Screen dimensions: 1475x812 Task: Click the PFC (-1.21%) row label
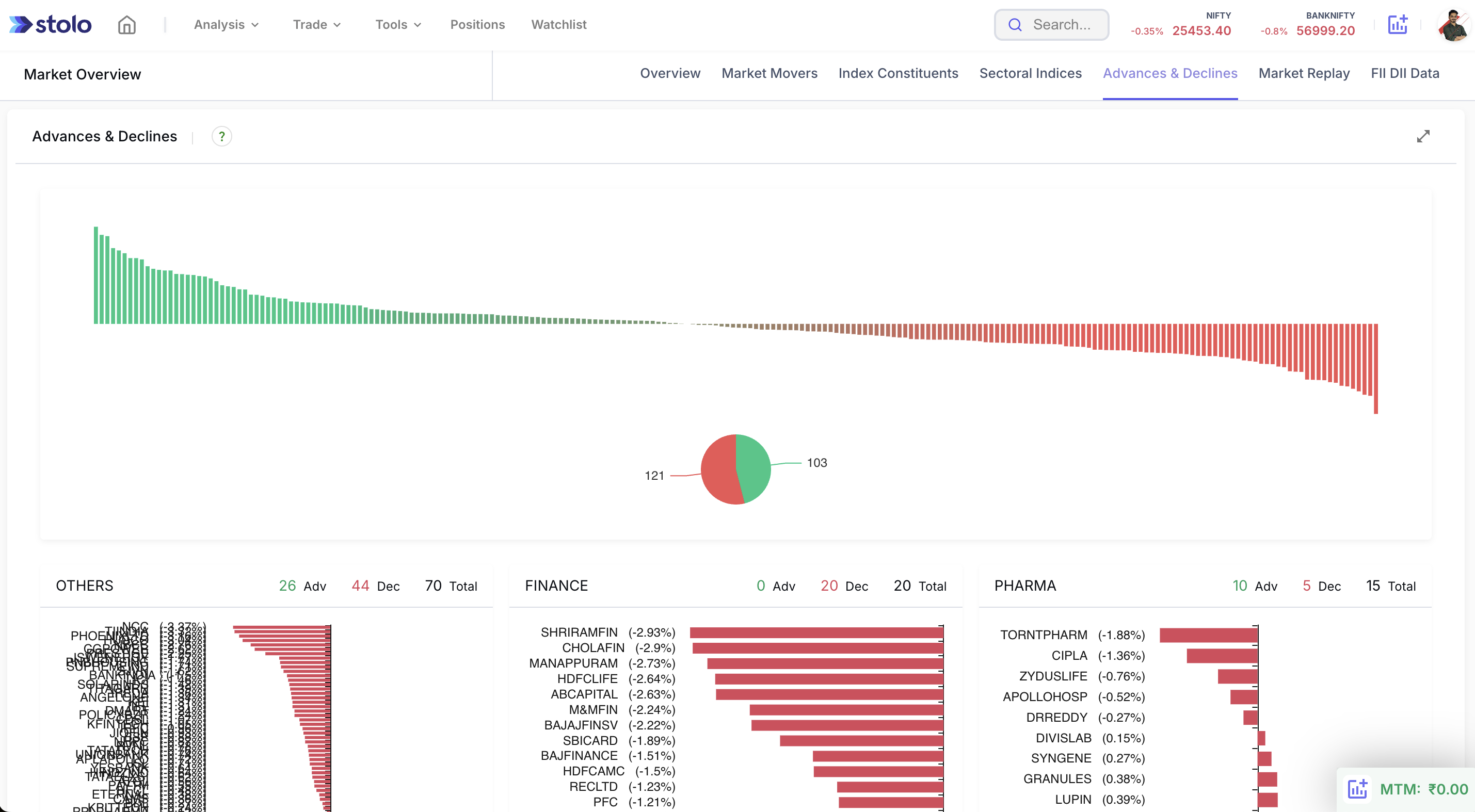pos(634,802)
